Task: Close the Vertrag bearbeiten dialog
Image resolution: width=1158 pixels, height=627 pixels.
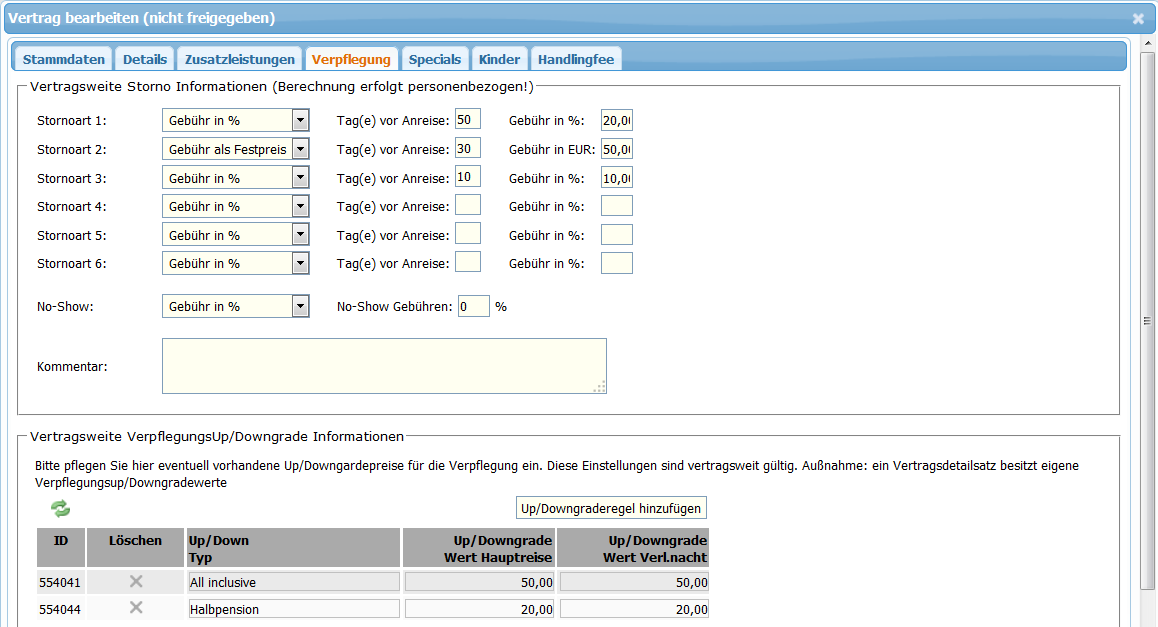Action: coord(1138,18)
